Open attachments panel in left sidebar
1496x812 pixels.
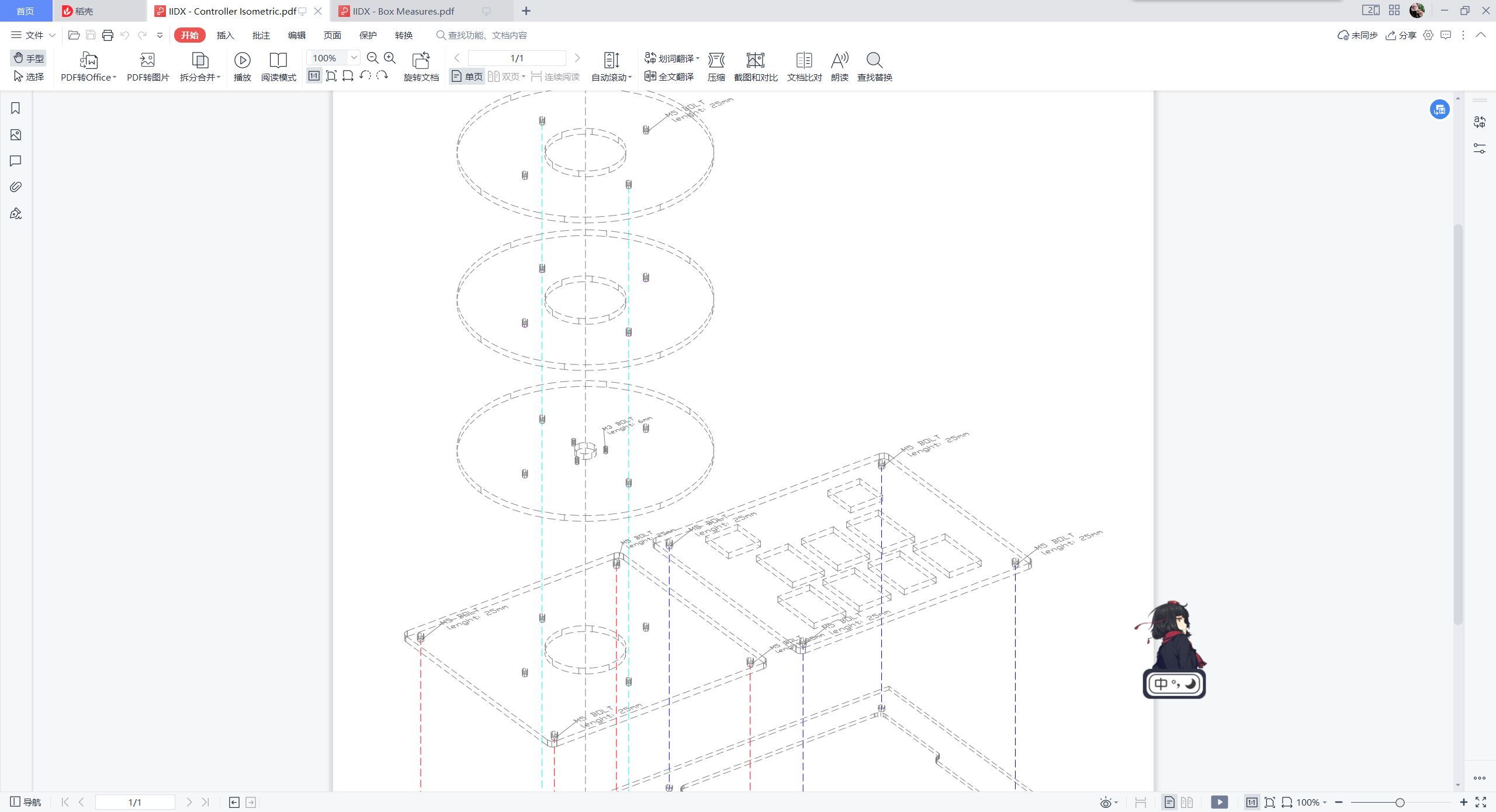point(16,187)
